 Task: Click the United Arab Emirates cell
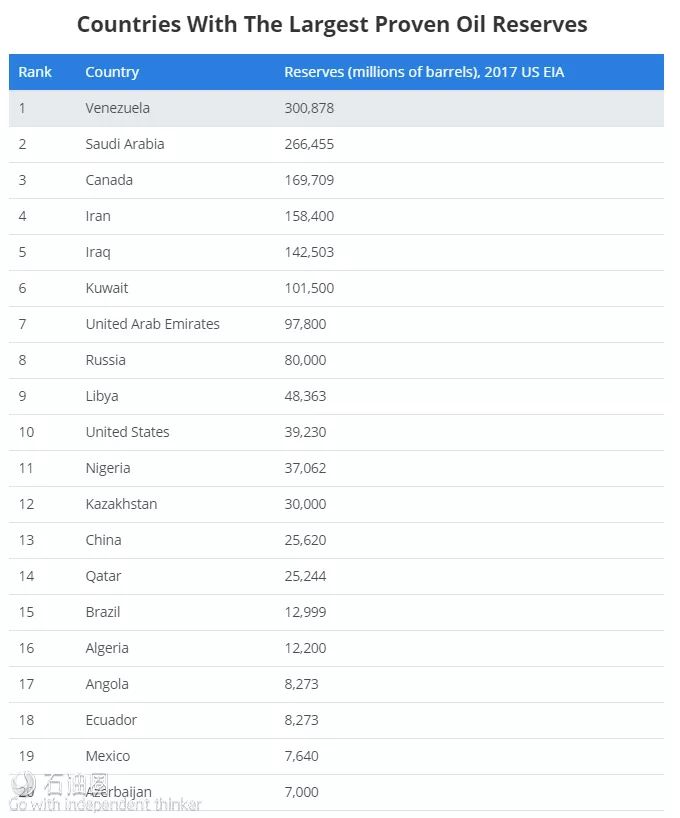[x=152, y=324]
